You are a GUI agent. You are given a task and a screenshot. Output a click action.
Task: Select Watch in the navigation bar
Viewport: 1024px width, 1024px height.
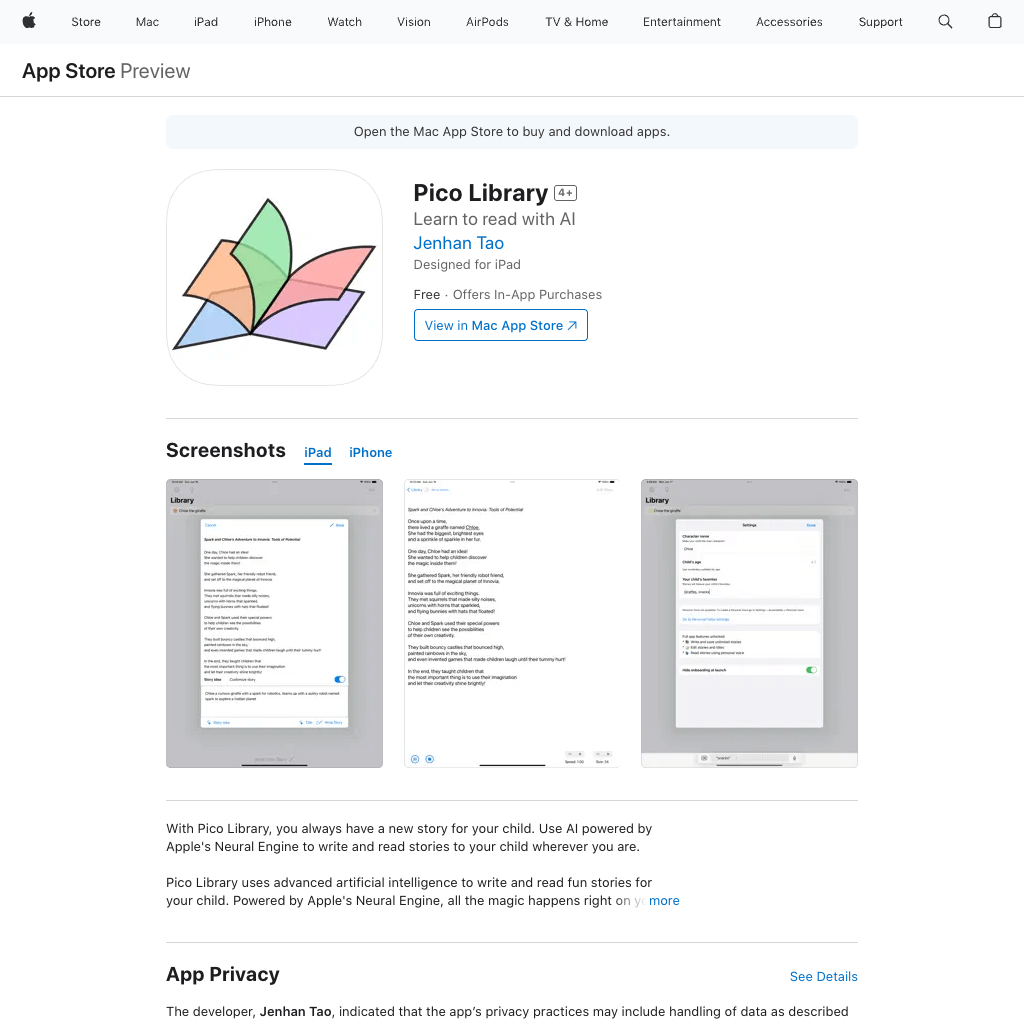(344, 21)
